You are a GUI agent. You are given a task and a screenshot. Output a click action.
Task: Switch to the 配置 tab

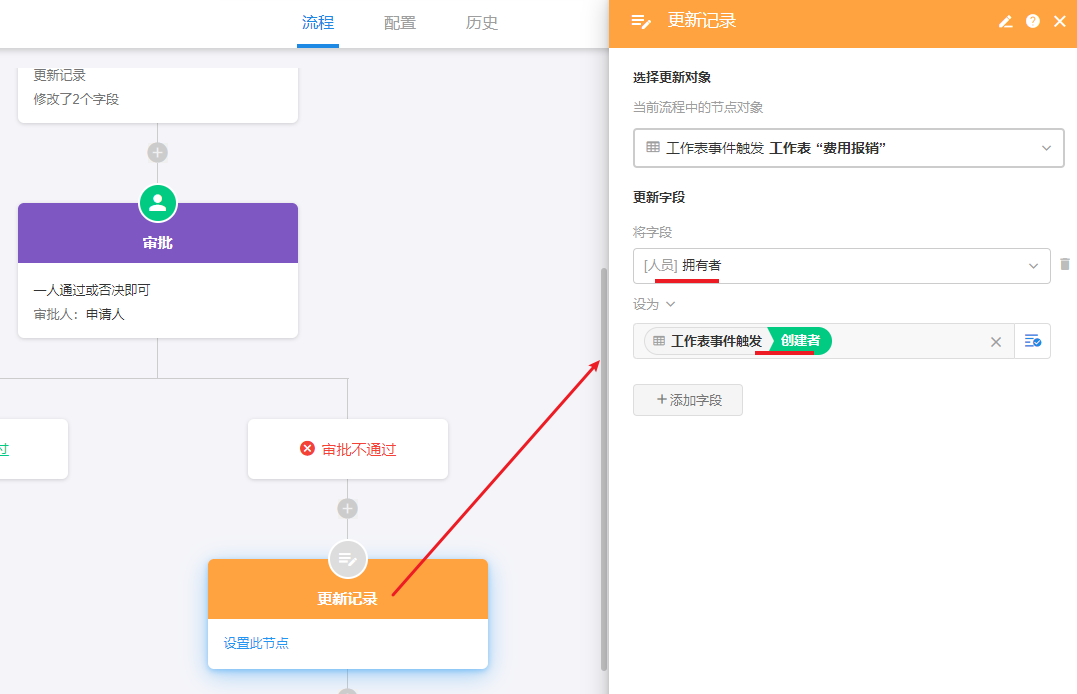point(400,23)
